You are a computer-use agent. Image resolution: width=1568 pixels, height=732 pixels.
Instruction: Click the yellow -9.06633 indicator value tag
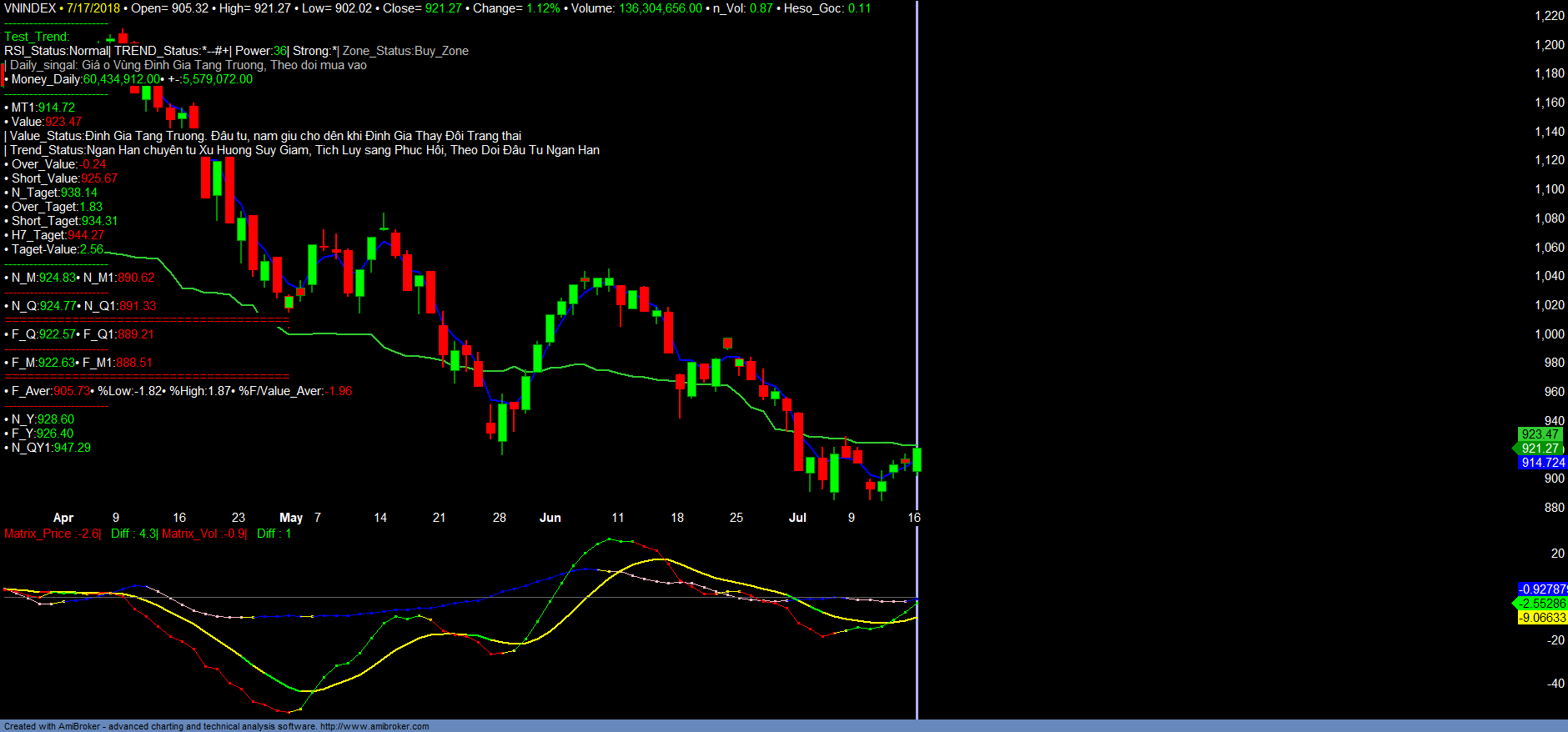[x=1542, y=618]
